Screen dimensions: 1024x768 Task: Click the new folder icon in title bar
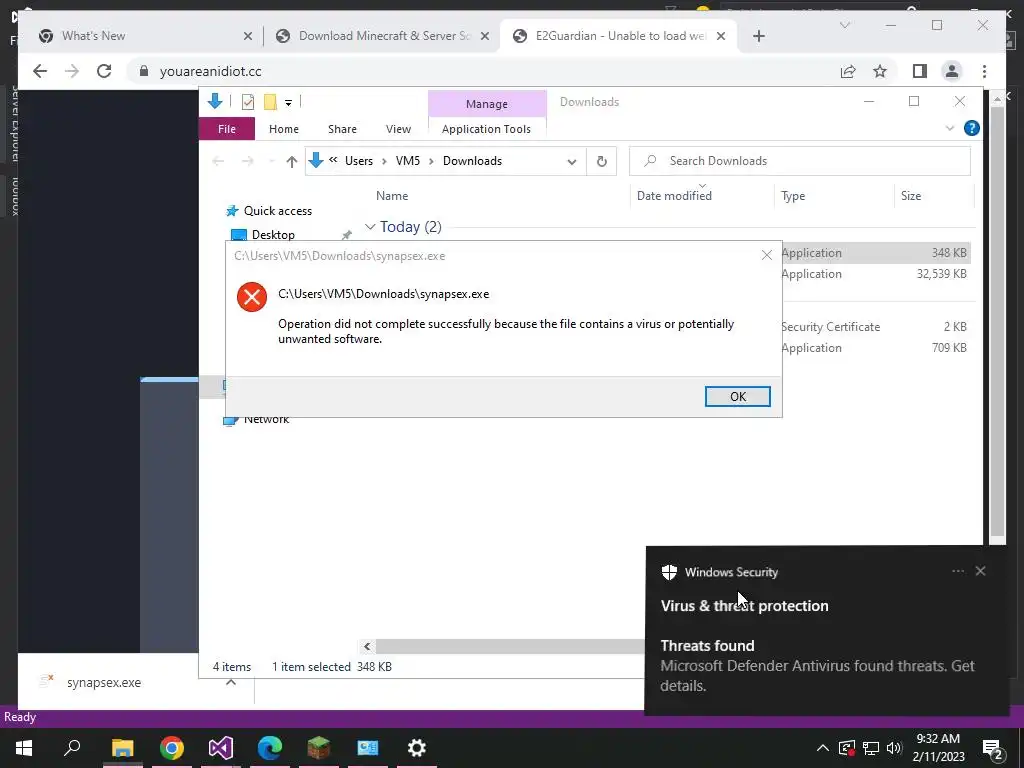click(x=270, y=101)
